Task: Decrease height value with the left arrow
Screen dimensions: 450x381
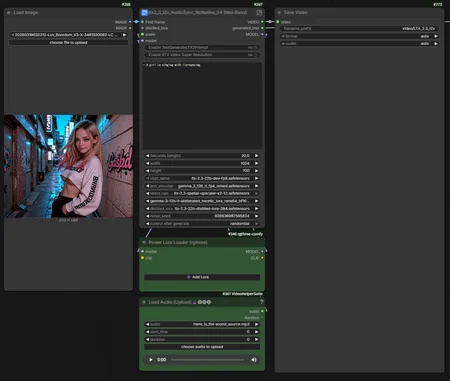Action: click(x=147, y=171)
